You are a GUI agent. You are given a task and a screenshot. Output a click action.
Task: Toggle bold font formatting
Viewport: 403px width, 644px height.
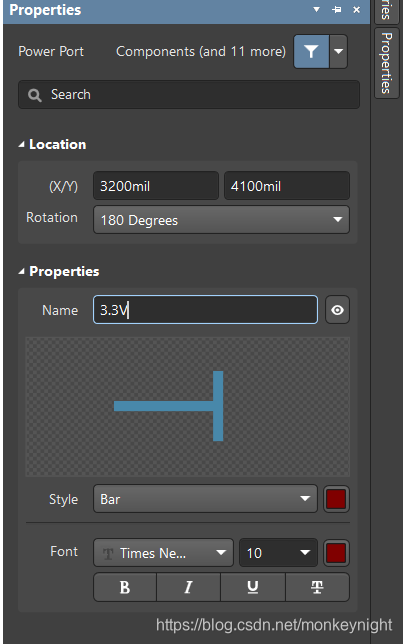click(x=125, y=587)
